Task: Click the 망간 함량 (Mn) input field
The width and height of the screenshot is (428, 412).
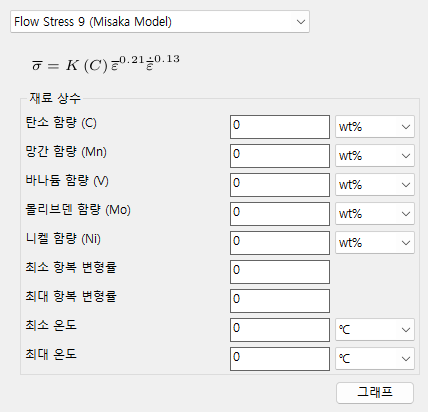Action: pos(280,156)
